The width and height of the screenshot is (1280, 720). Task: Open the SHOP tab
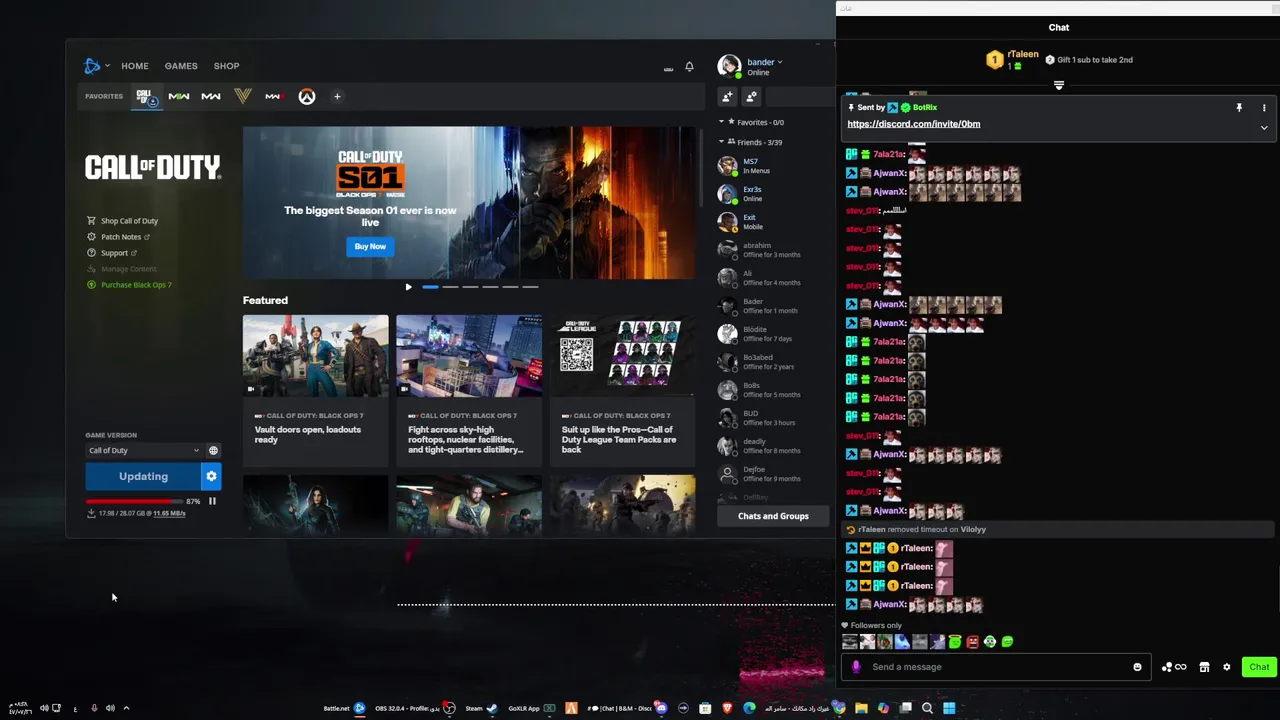[x=226, y=66]
